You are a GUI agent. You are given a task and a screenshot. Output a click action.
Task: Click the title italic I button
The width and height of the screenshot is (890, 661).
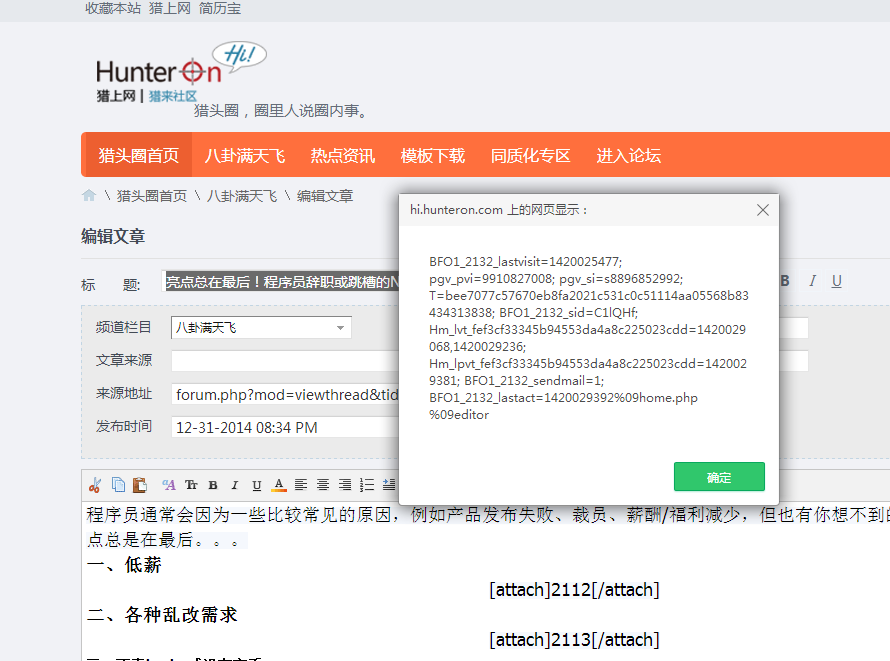(x=812, y=281)
